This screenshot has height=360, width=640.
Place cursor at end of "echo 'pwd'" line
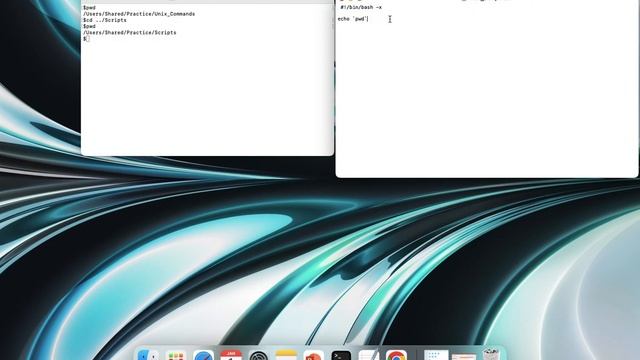pos(369,19)
